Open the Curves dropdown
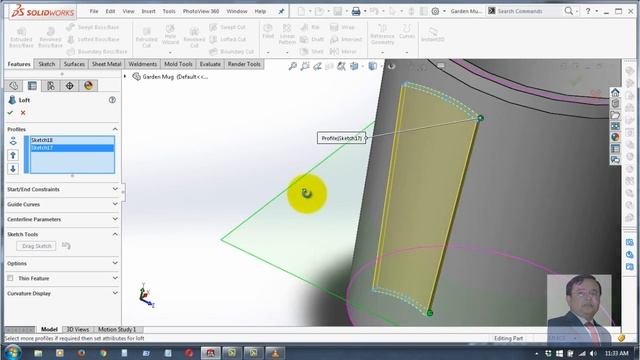Image resolution: width=640 pixels, height=360 pixels. (407, 53)
